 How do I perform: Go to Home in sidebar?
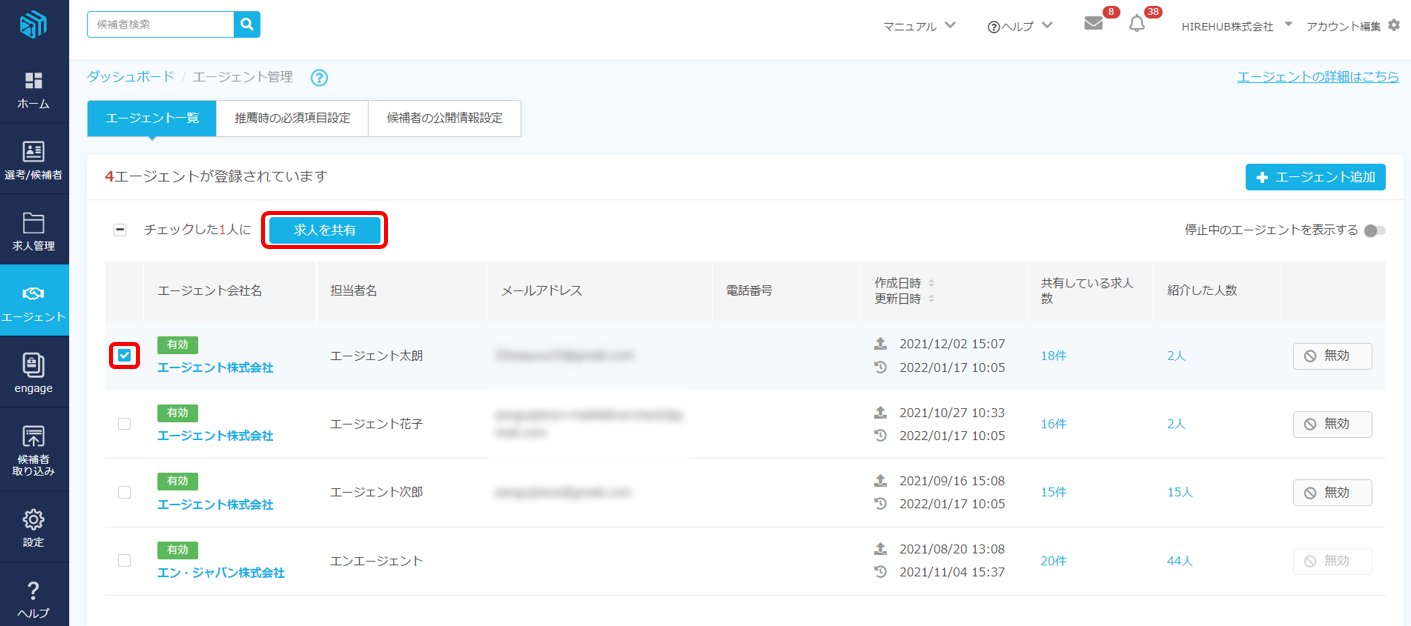[34, 90]
